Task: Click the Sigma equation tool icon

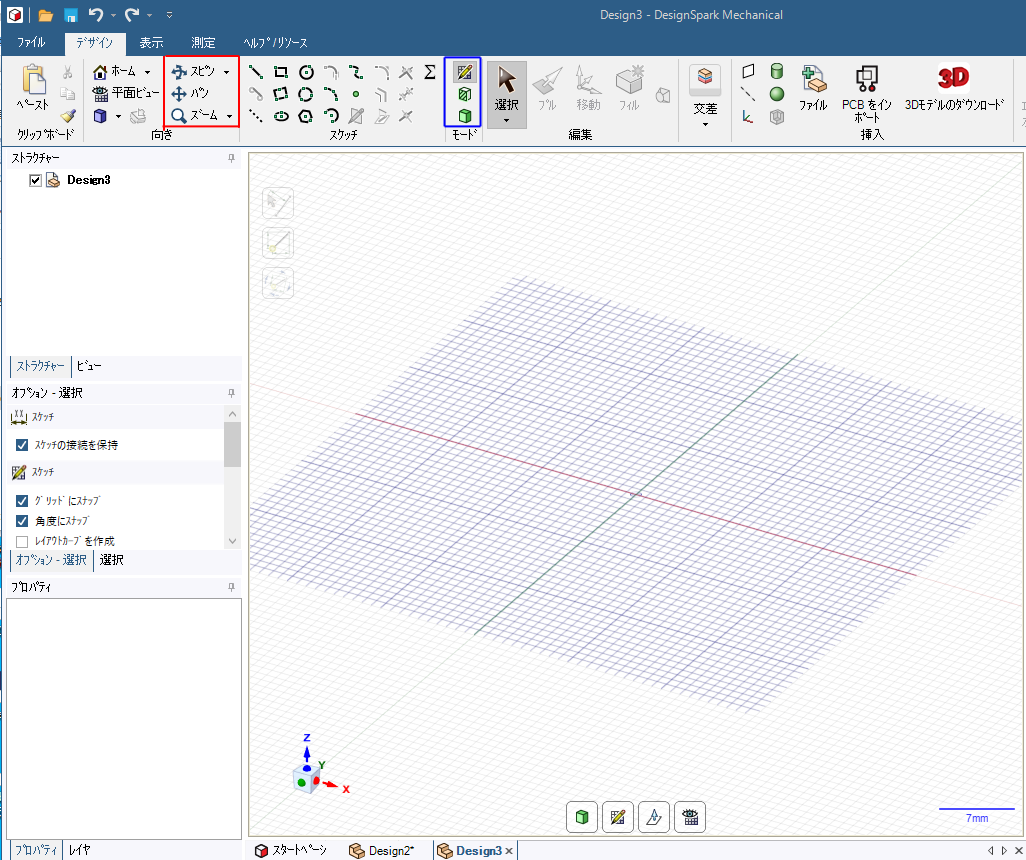Action: (430, 72)
